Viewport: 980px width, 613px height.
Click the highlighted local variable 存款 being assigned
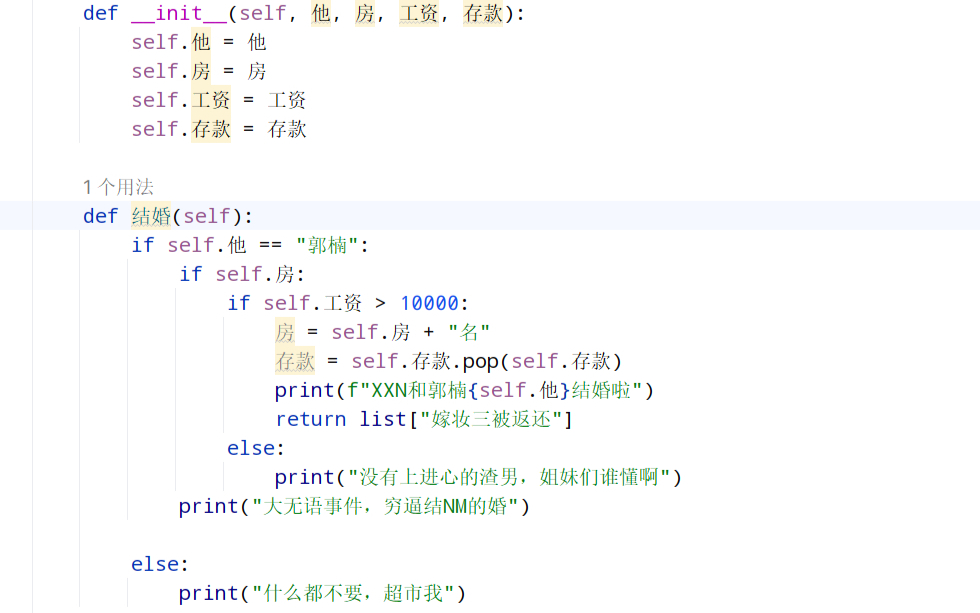click(x=295, y=361)
